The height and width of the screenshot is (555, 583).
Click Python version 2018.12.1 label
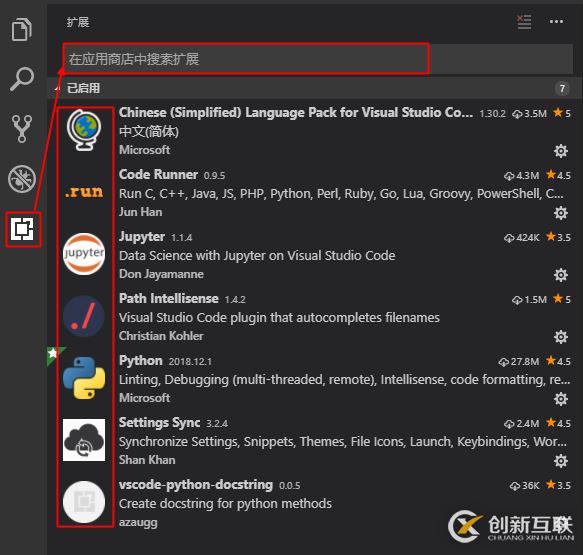pos(190,362)
